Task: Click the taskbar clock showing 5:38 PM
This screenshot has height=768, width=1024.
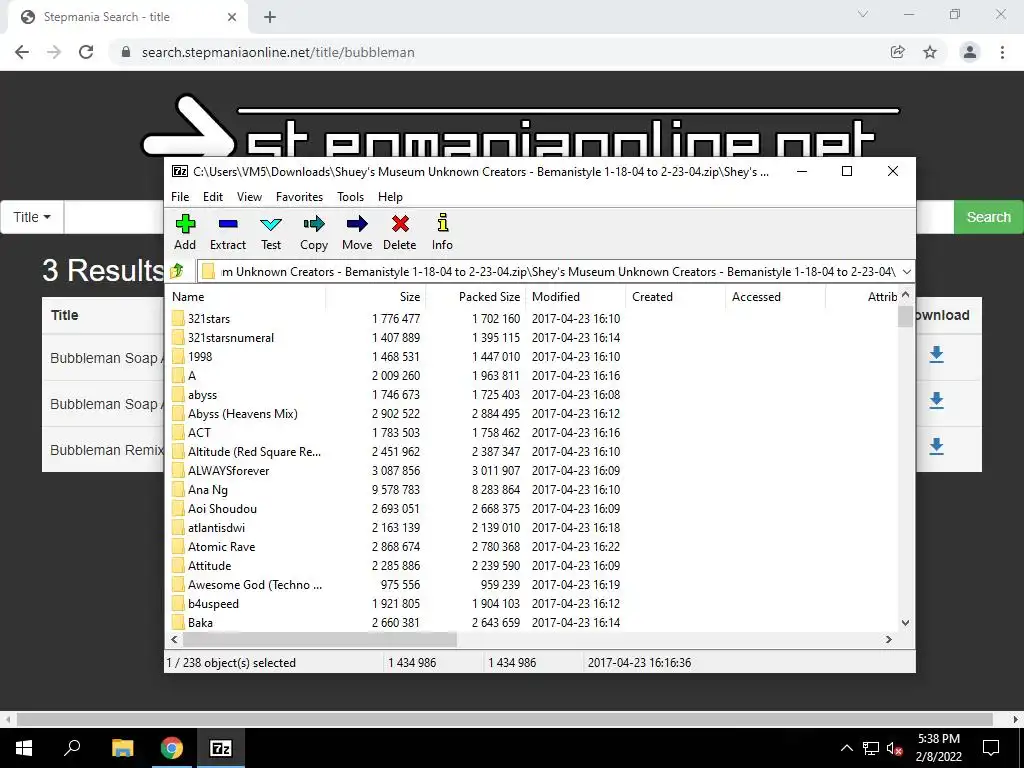Action: 938,748
